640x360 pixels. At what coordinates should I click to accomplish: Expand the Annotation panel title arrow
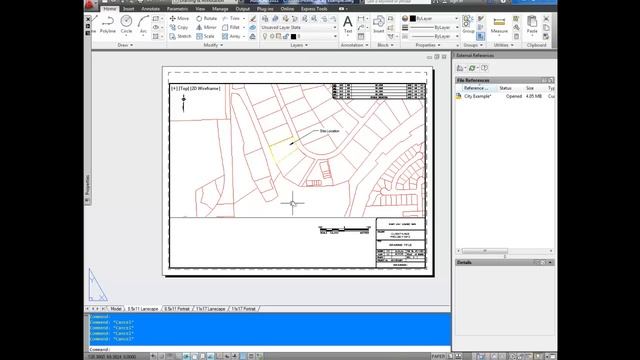click(367, 45)
